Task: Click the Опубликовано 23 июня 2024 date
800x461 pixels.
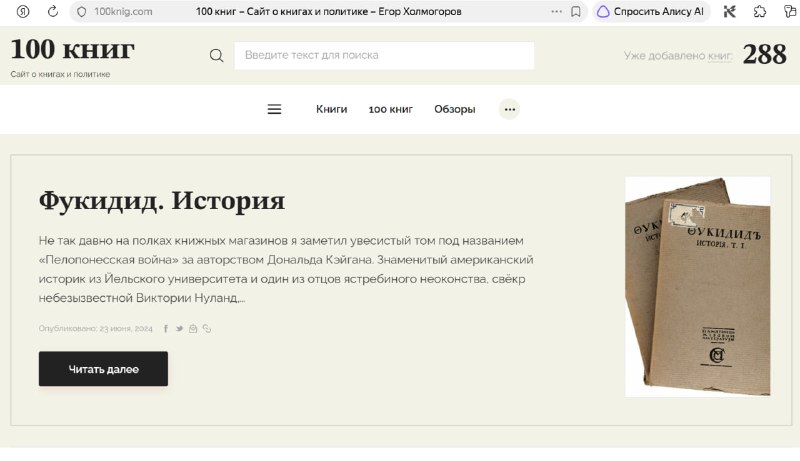Action: pos(95,328)
